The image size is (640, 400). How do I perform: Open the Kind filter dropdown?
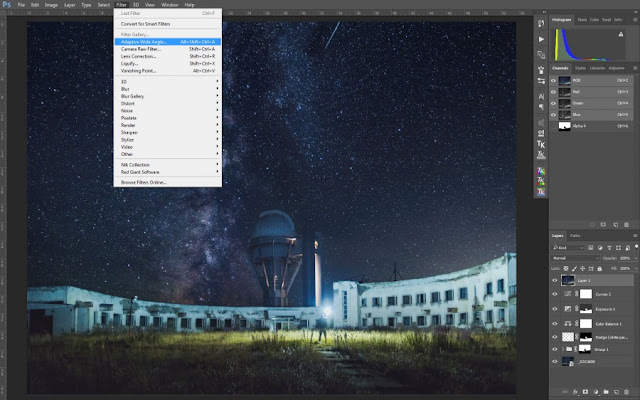(x=568, y=248)
